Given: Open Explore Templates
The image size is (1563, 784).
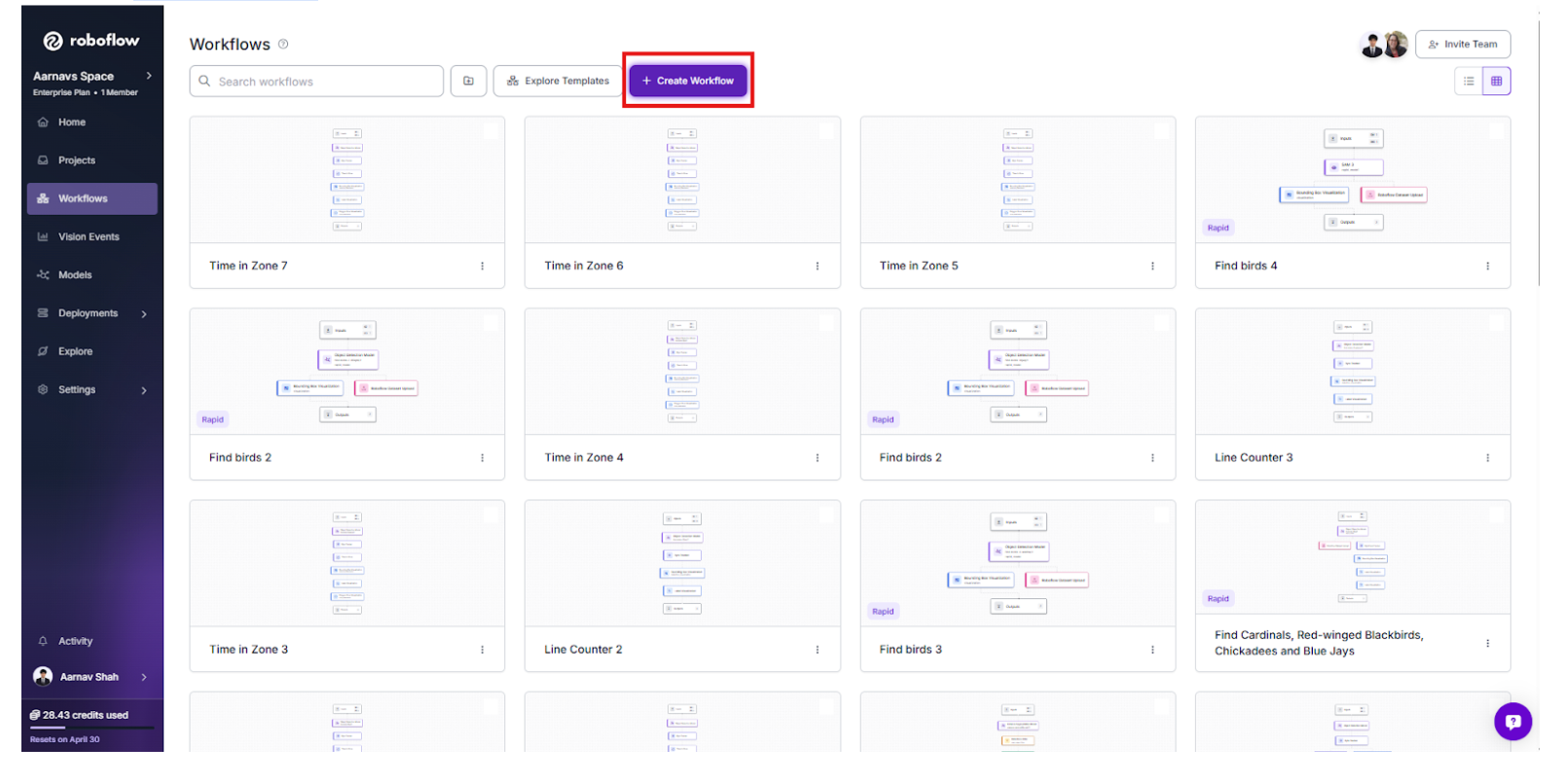Looking at the screenshot, I should click(x=558, y=82).
